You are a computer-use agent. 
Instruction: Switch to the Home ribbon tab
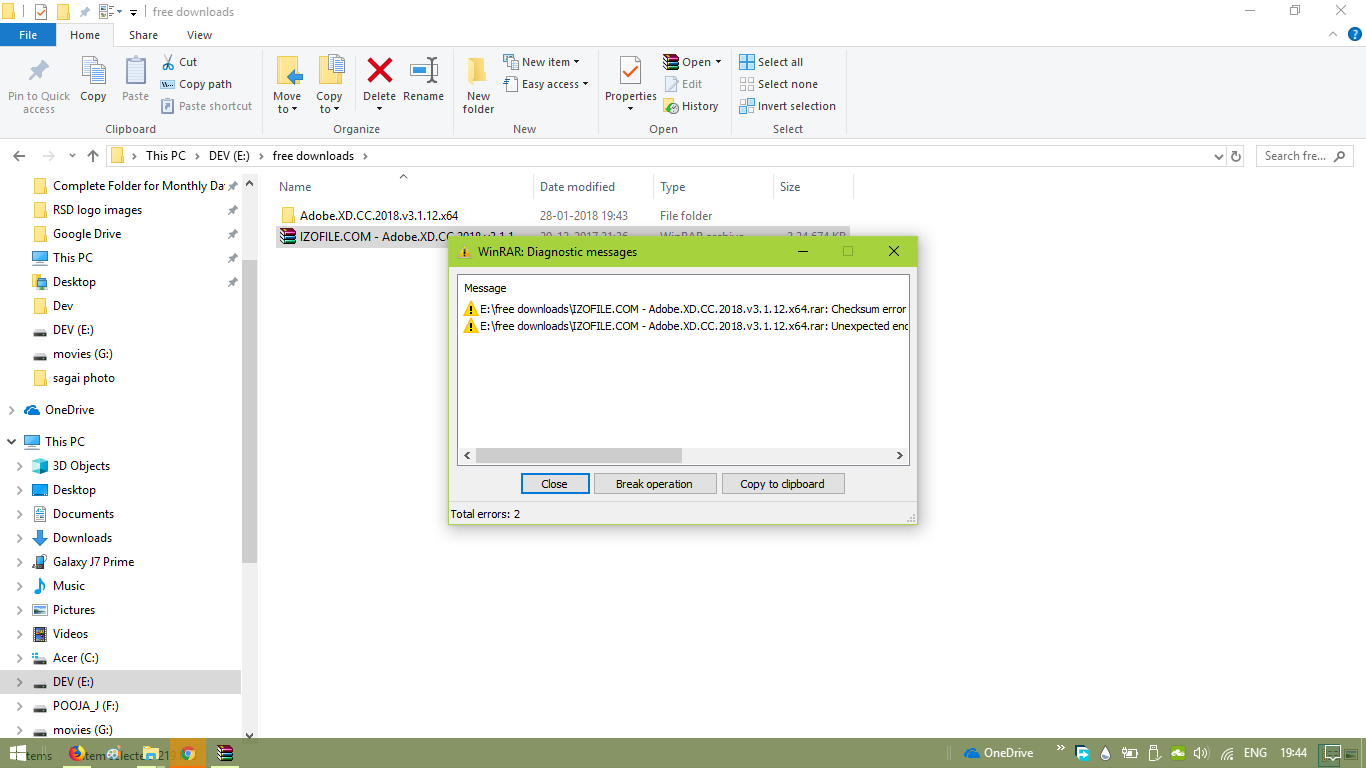pyautogui.click(x=85, y=35)
